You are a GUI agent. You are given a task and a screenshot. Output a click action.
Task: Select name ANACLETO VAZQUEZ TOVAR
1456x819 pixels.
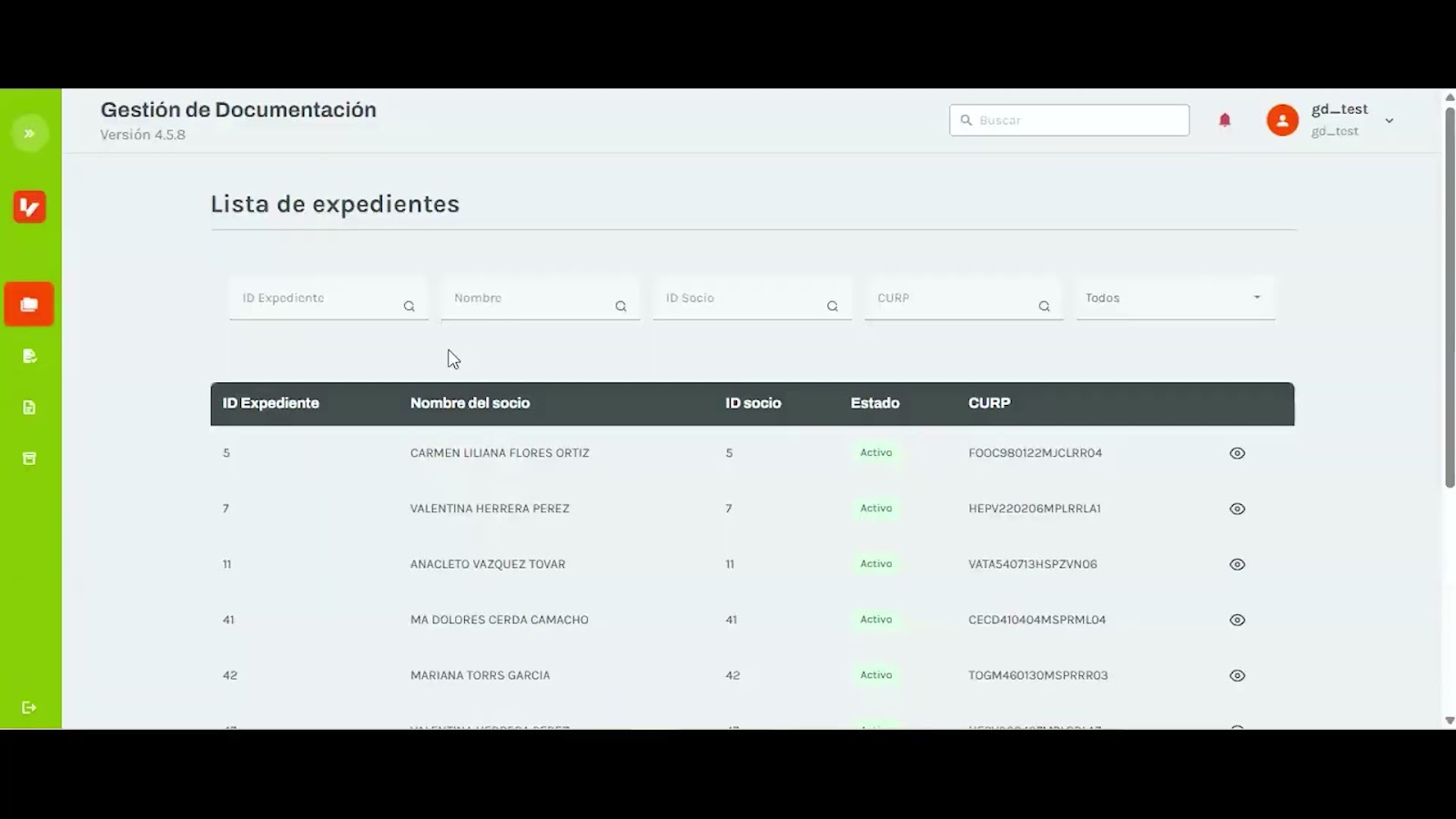tap(488, 564)
